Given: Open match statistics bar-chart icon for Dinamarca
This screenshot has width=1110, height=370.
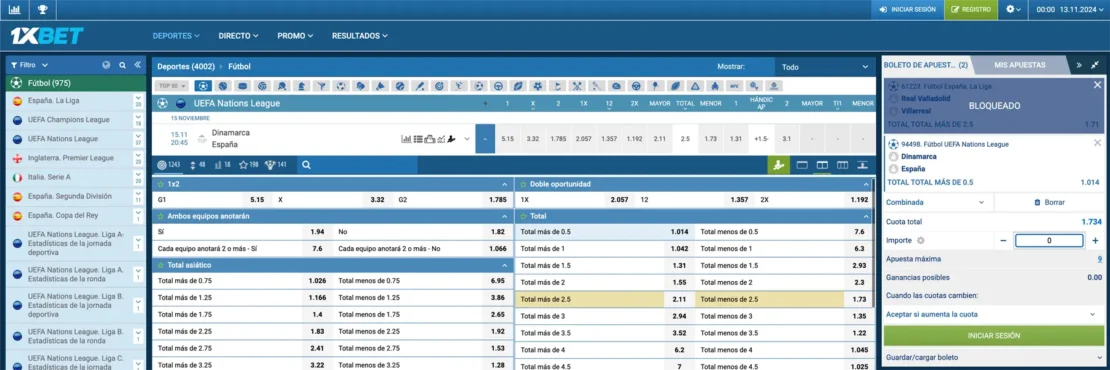Looking at the screenshot, I should coord(406,139).
